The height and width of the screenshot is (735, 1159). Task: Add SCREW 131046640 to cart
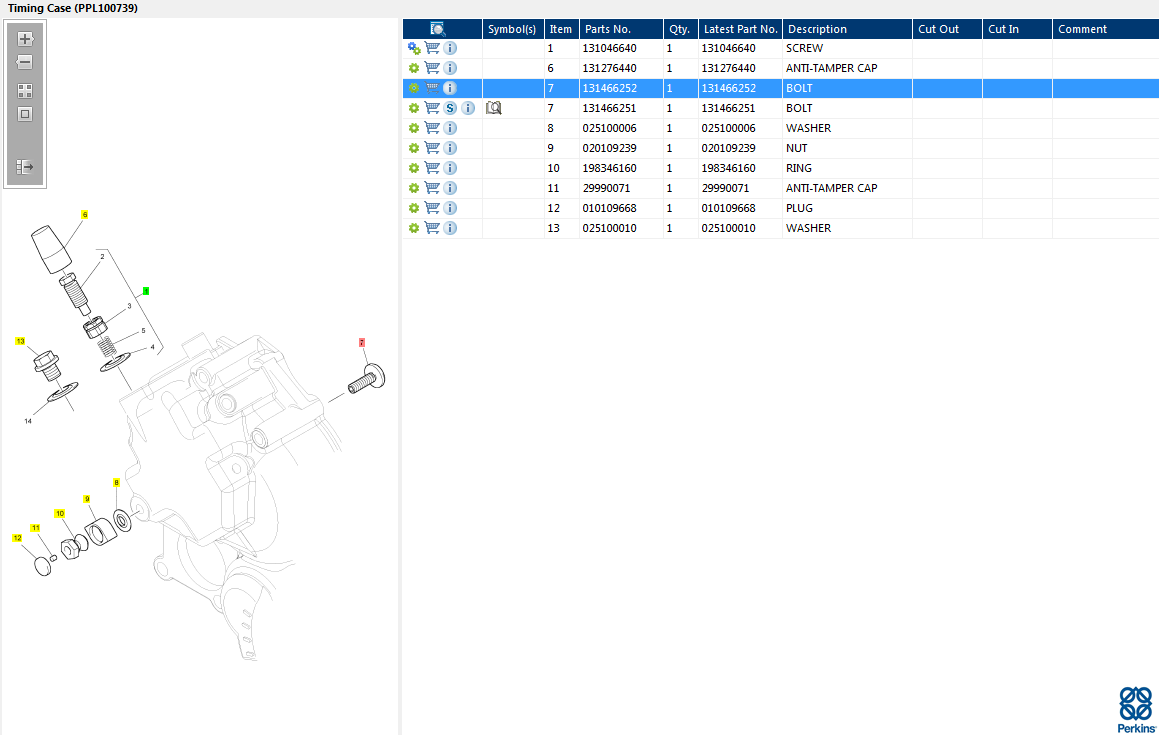(432, 48)
